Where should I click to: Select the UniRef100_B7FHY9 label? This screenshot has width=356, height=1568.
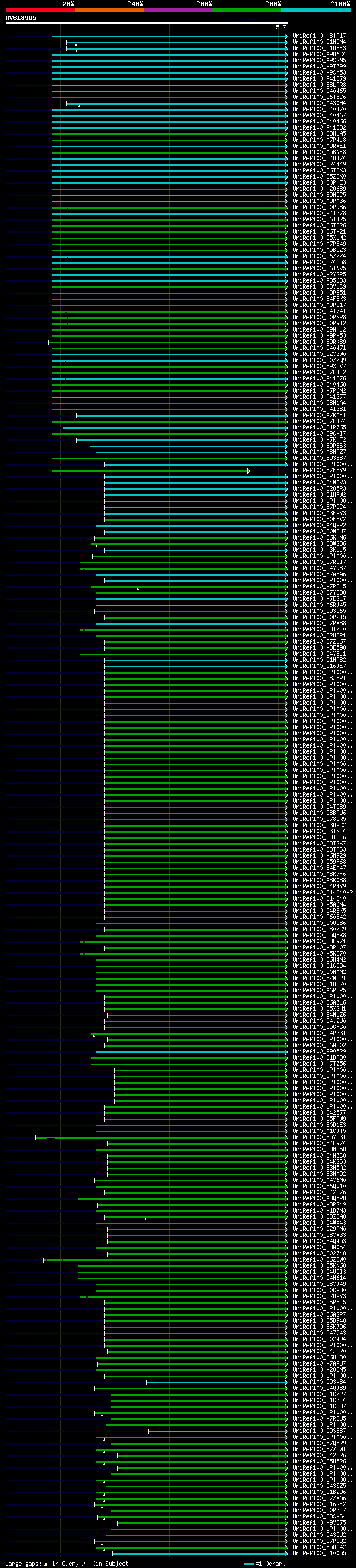(319, 471)
